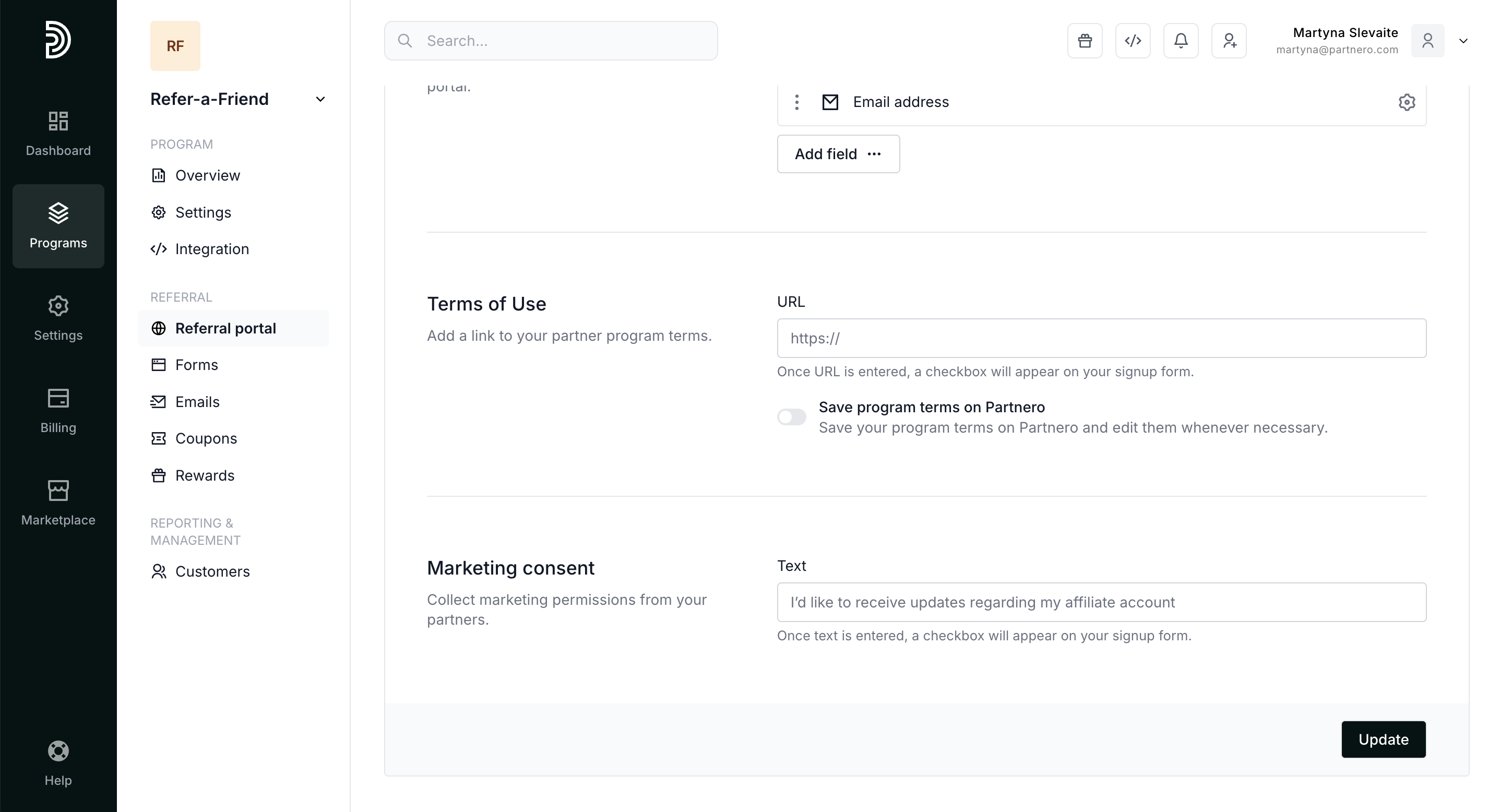
Task: Open the Add field options menu
Action: click(838, 153)
